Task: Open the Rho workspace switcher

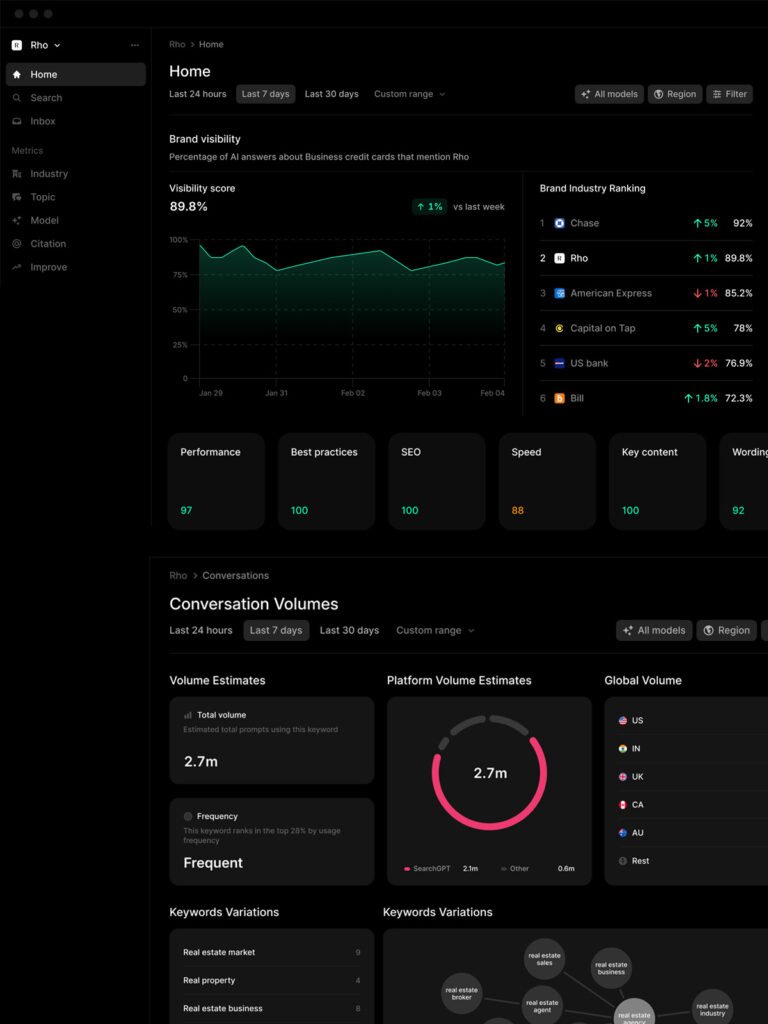Action: pyautogui.click(x=37, y=45)
